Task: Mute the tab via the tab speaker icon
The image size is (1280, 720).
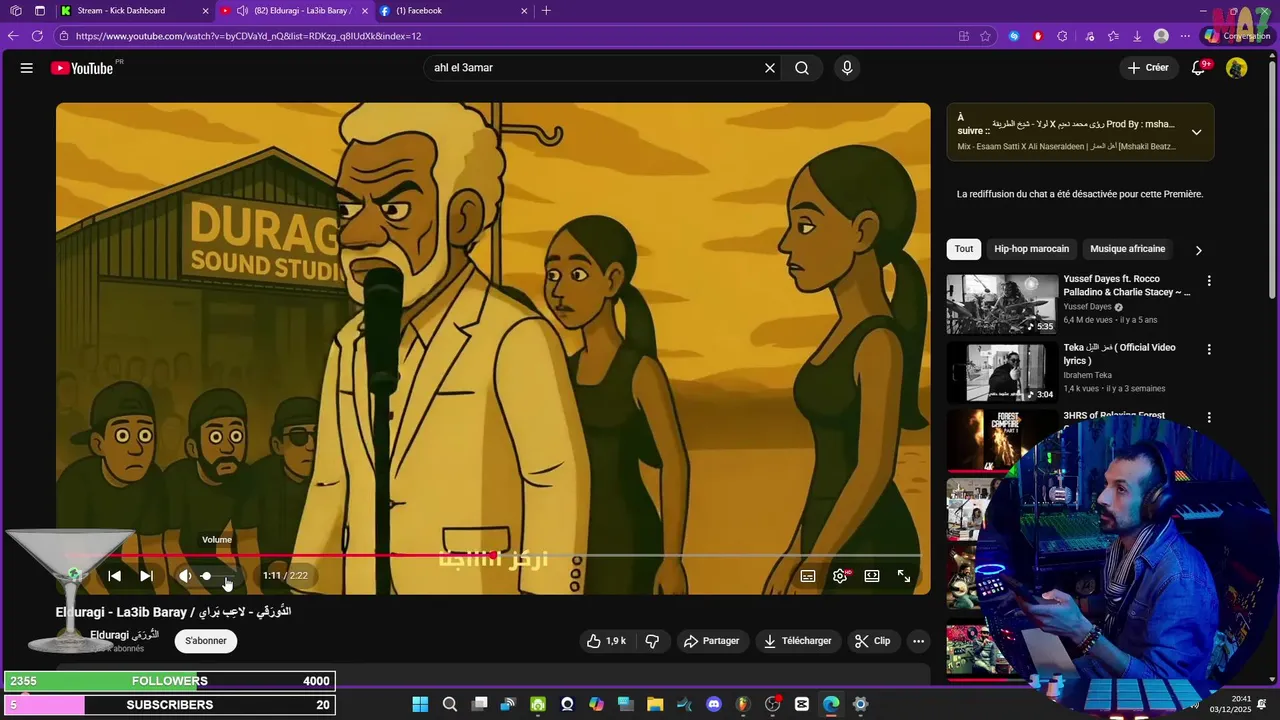Action: (x=241, y=11)
